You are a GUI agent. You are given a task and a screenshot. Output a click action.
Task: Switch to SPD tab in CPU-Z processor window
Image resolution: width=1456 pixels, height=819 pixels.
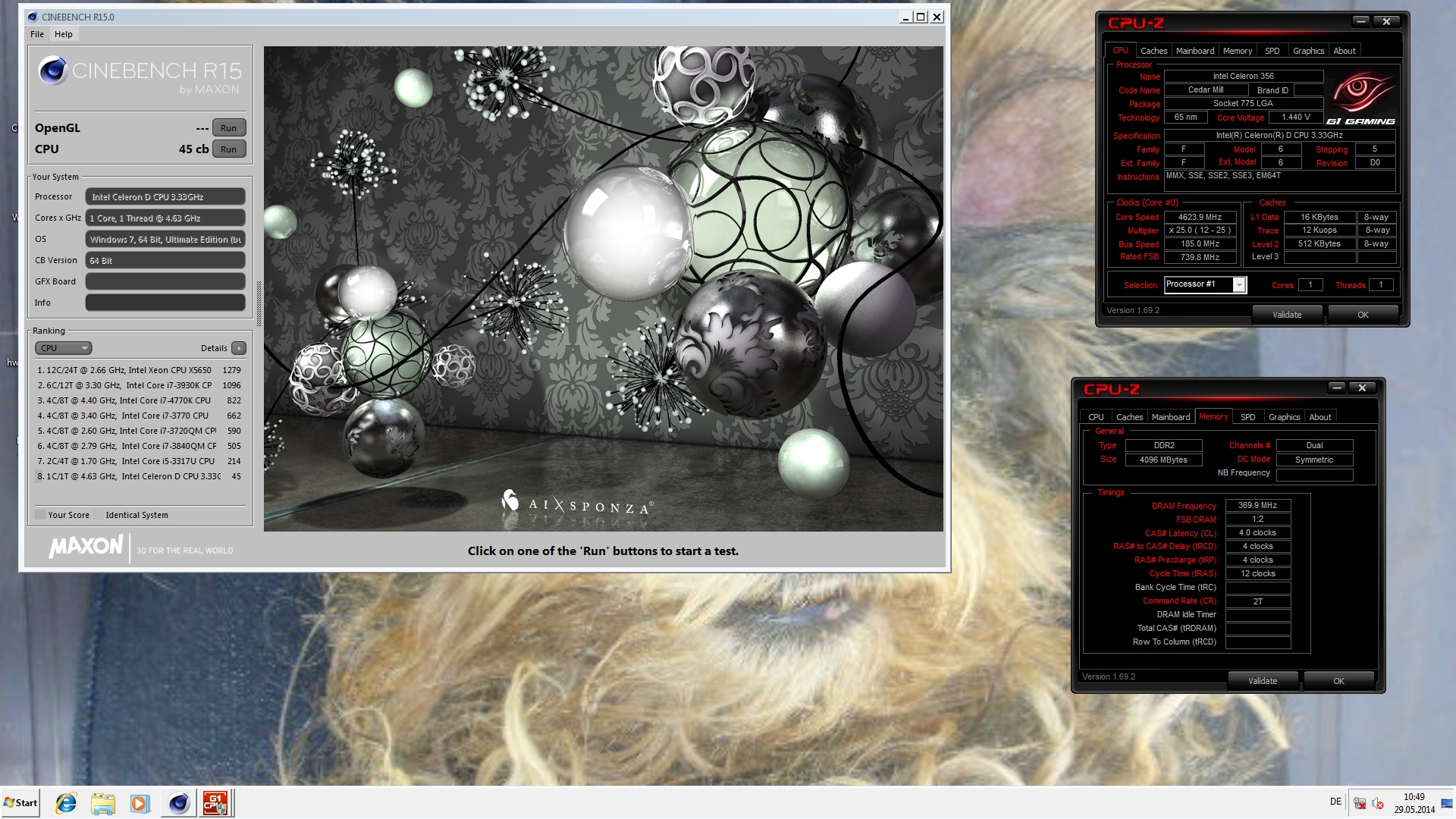click(x=1272, y=51)
